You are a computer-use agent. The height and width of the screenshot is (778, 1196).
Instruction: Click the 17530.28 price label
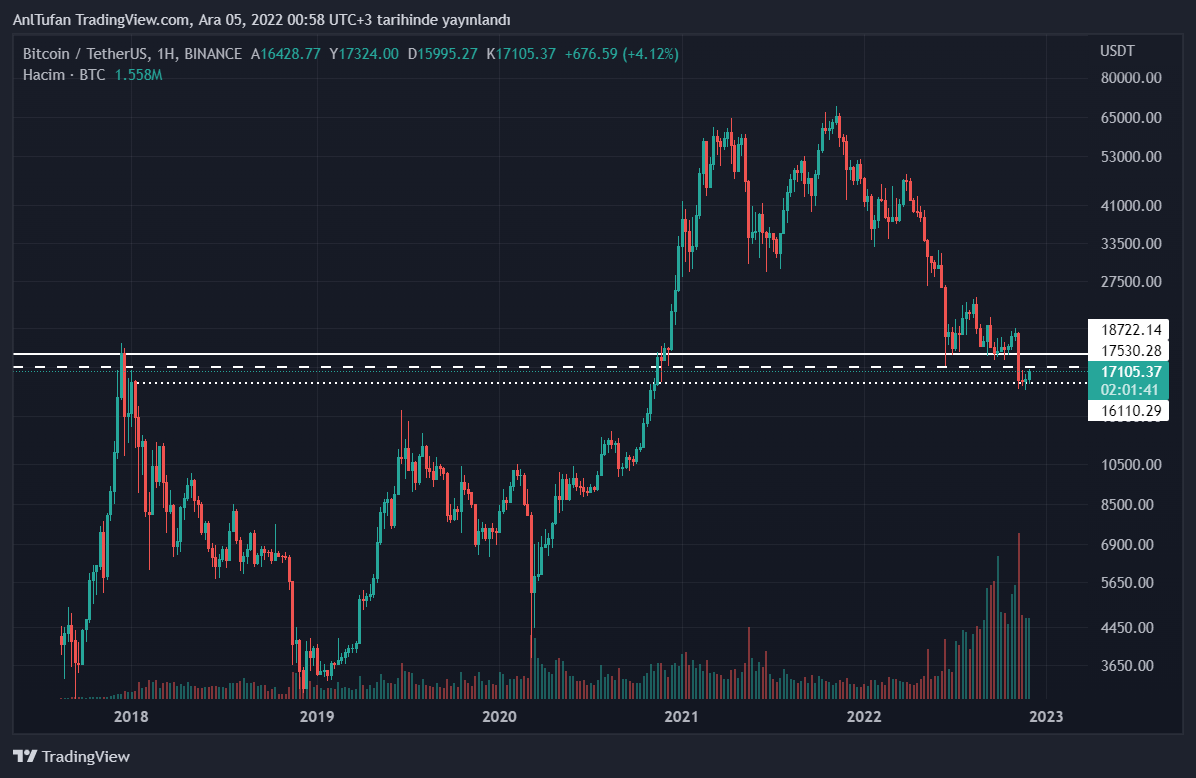1128,350
